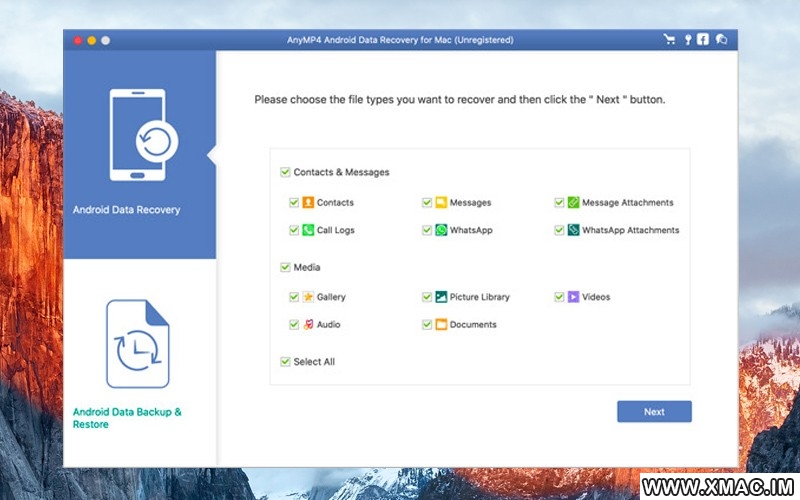Select the Android Data Backup & Restore icon

(138, 344)
